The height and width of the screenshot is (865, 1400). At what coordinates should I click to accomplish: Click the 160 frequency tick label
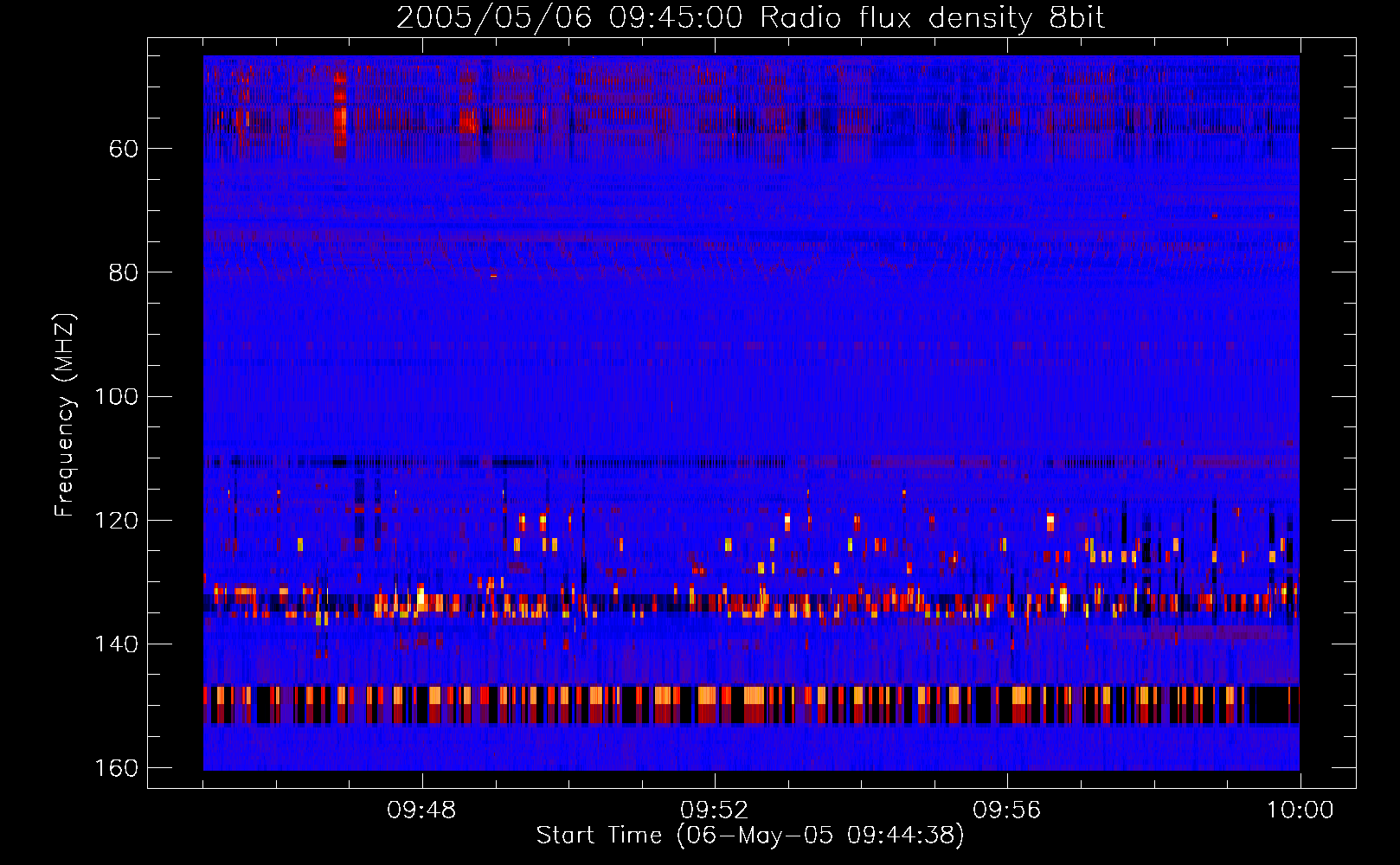[116, 768]
